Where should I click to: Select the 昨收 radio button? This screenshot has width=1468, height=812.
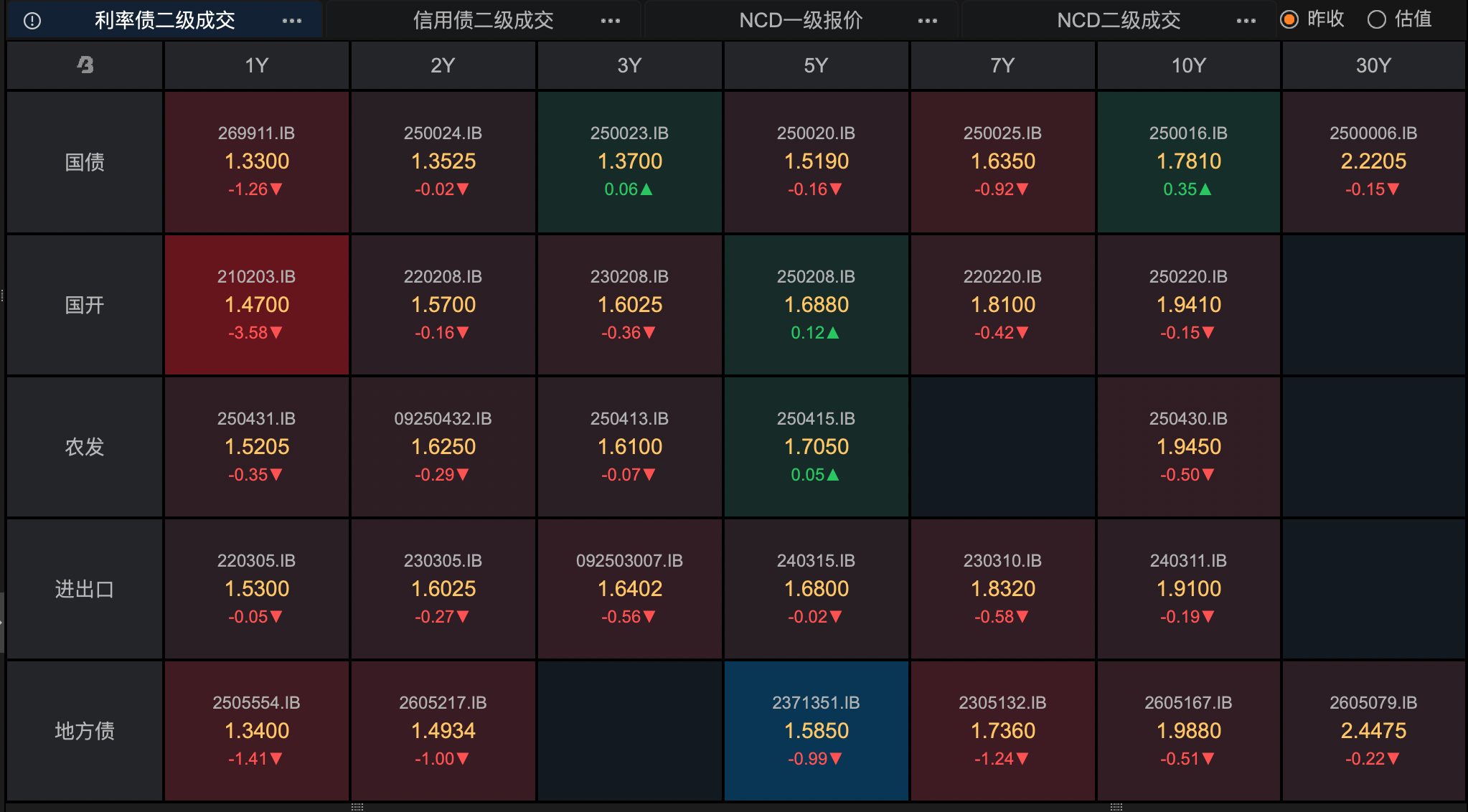(x=1289, y=19)
